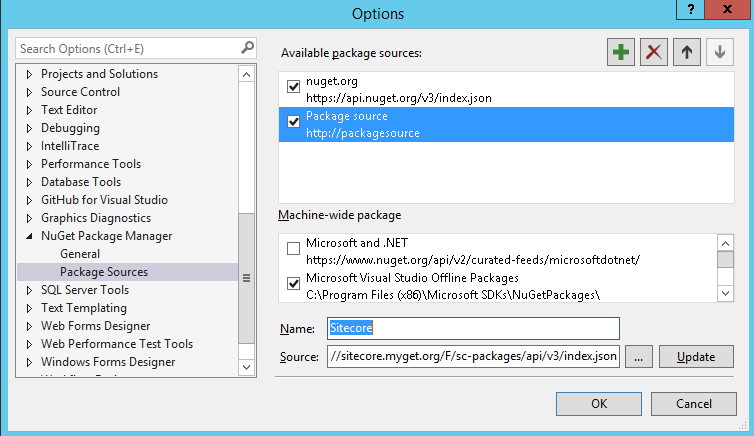
Task: Select General under NuGet Package Manager
Action: 80,254
